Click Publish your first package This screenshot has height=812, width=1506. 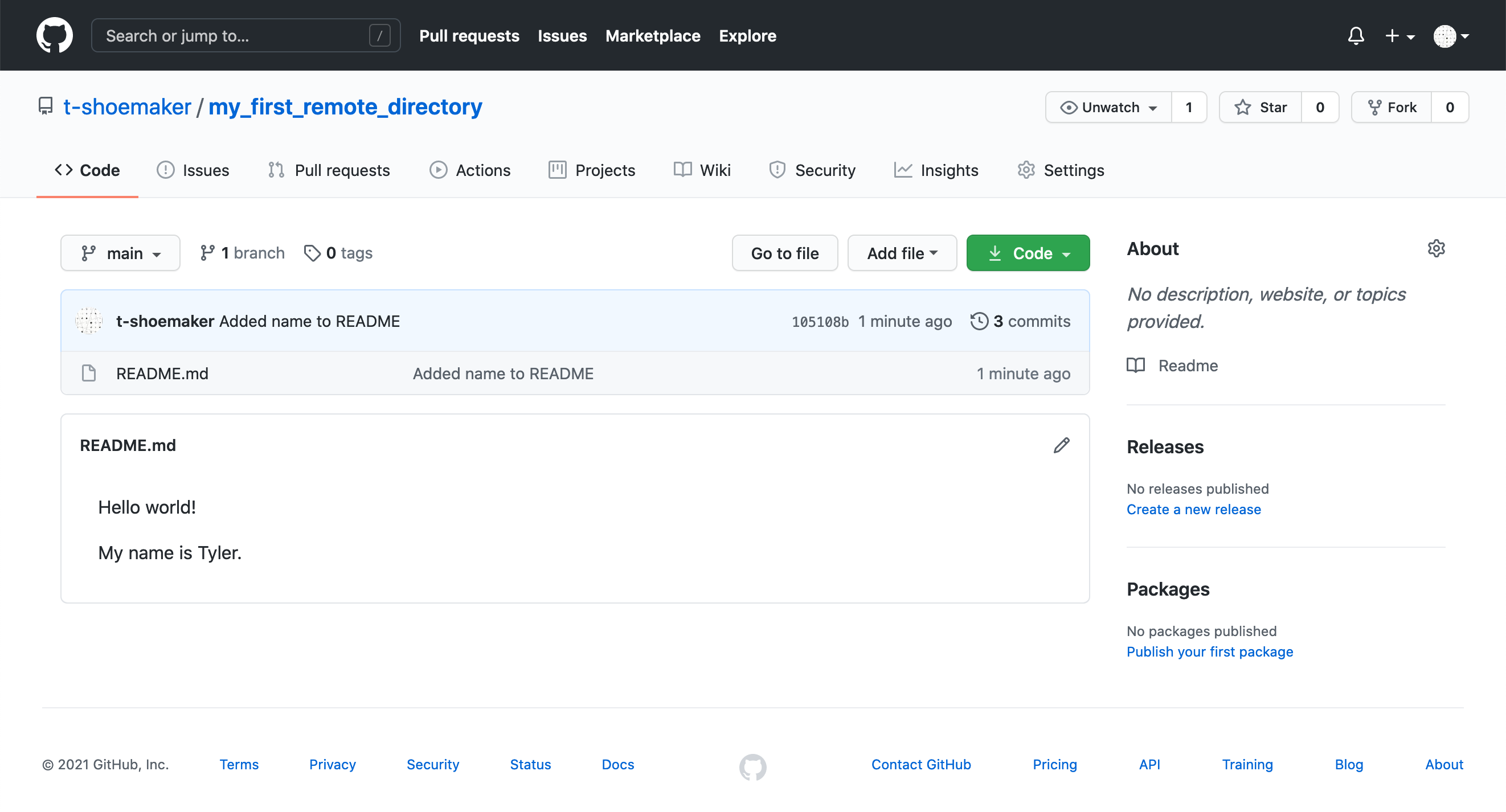tap(1210, 651)
